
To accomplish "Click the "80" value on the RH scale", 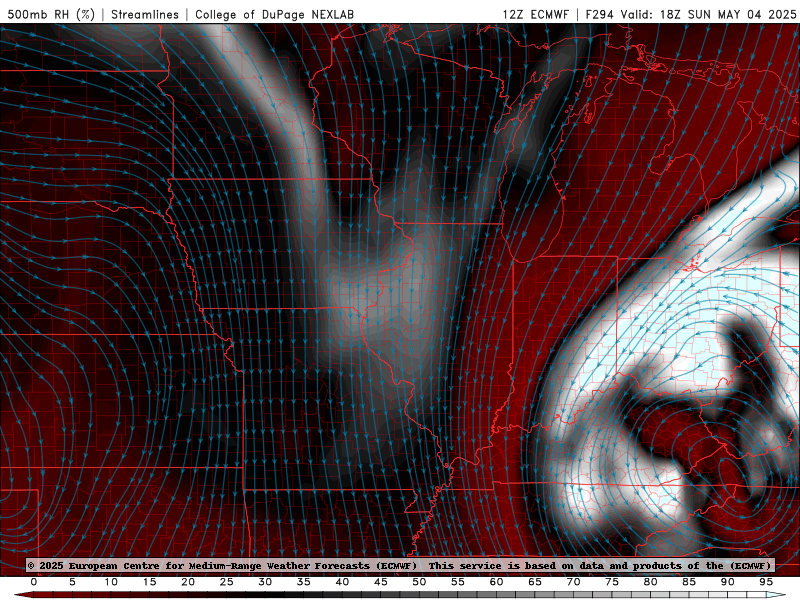I will (650, 582).
